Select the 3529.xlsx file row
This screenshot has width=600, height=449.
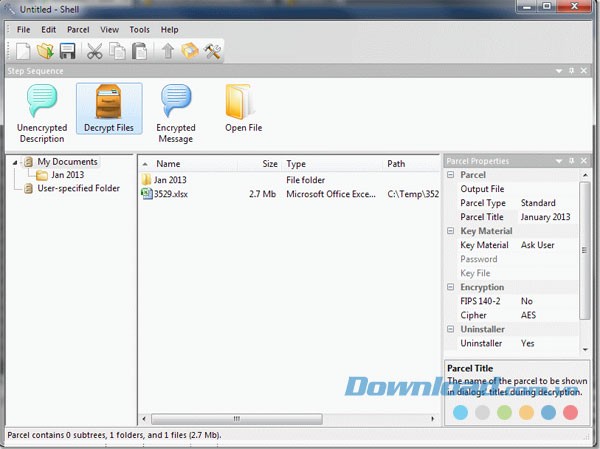[170, 194]
